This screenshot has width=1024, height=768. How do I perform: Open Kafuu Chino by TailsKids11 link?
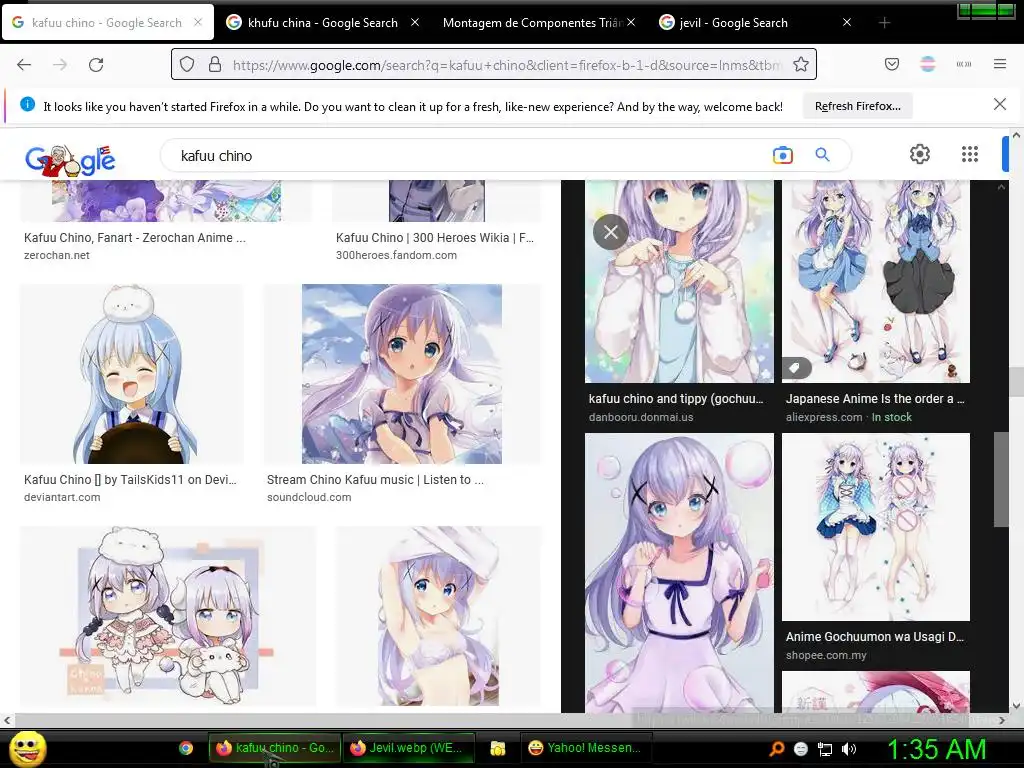coord(130,479)
